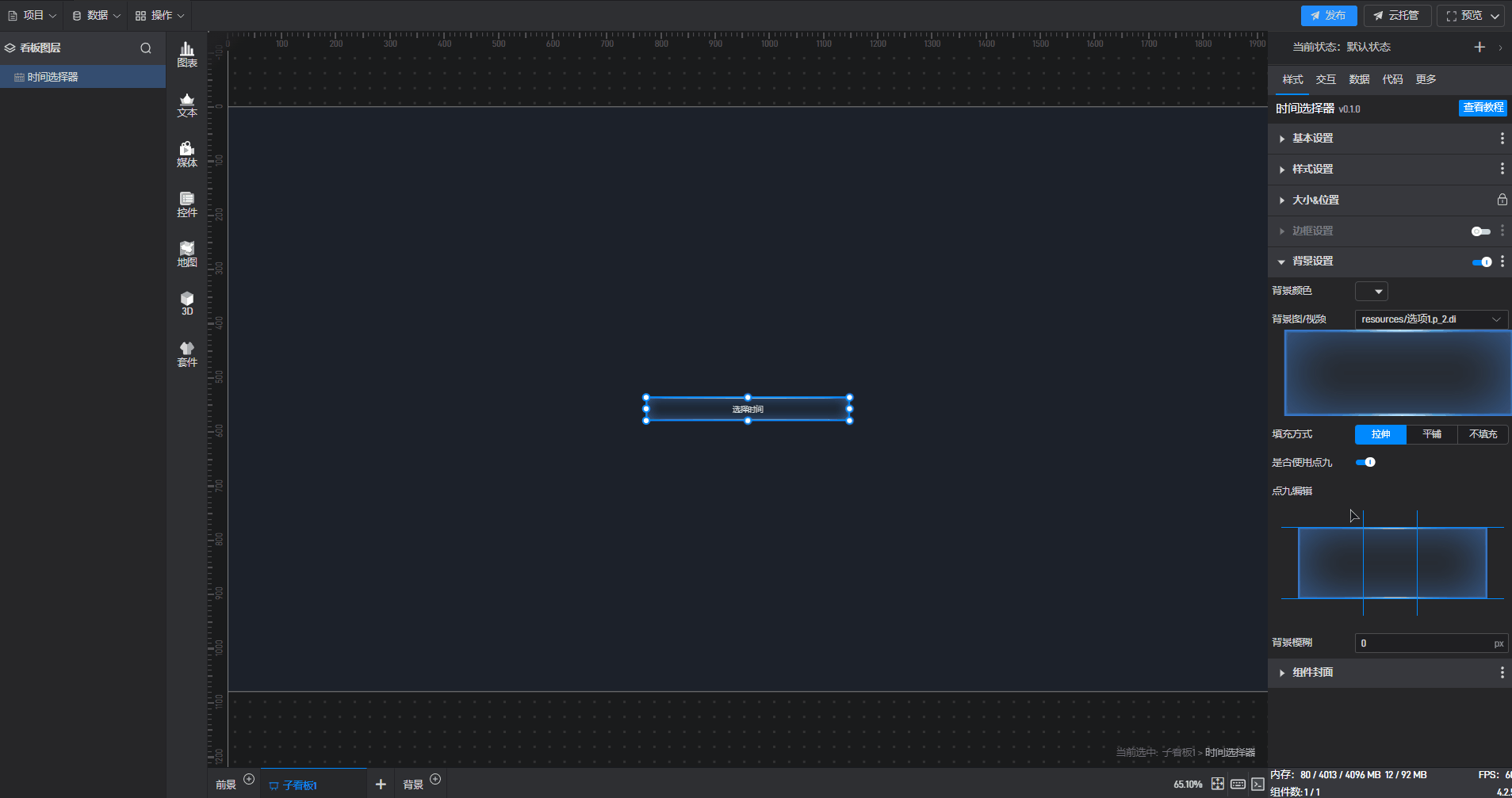Screen dimensions: 1512x798
Task: Click the 背景模糊 input field
Action: (x=1431, y=643)
